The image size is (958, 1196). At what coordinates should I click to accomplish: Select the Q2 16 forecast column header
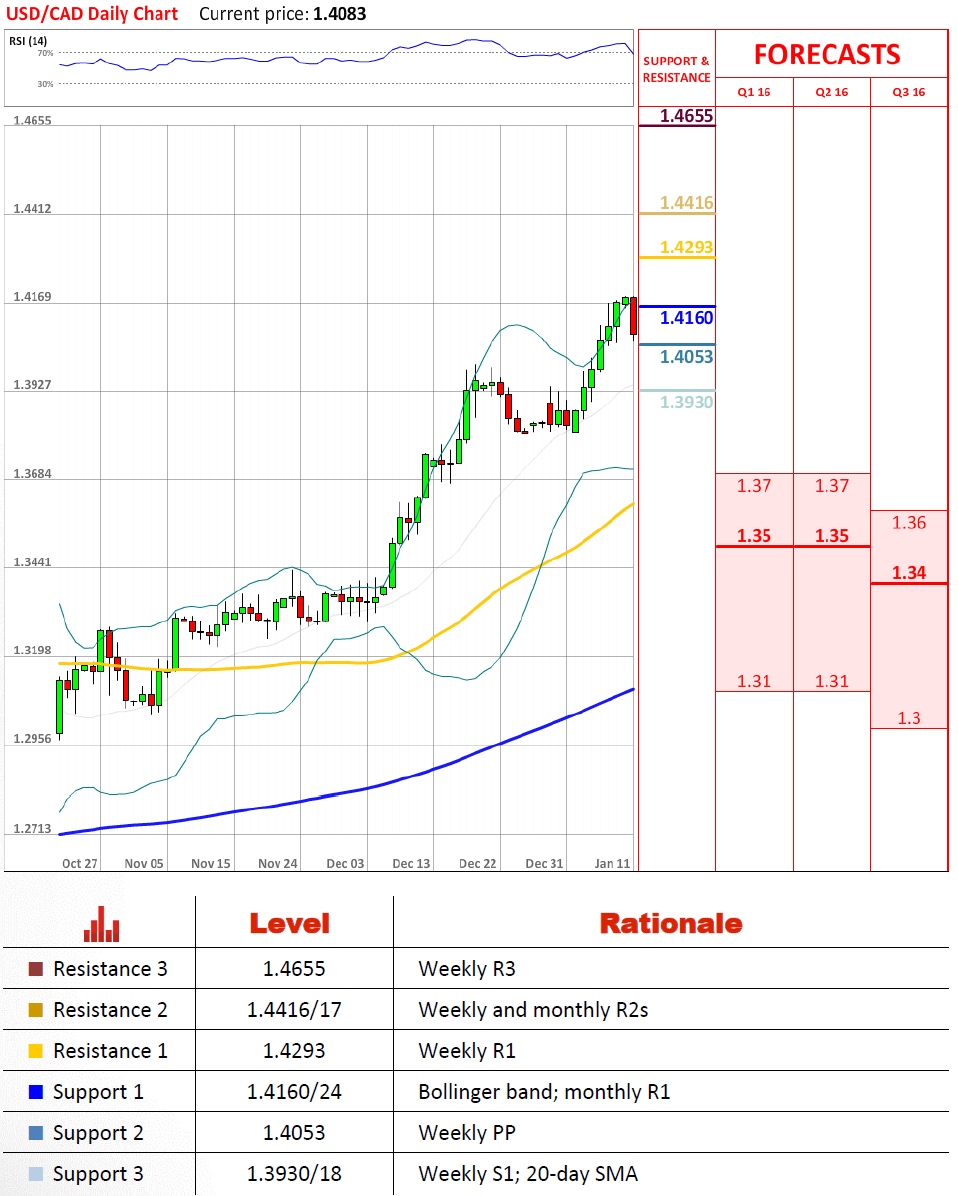point(832,92)
